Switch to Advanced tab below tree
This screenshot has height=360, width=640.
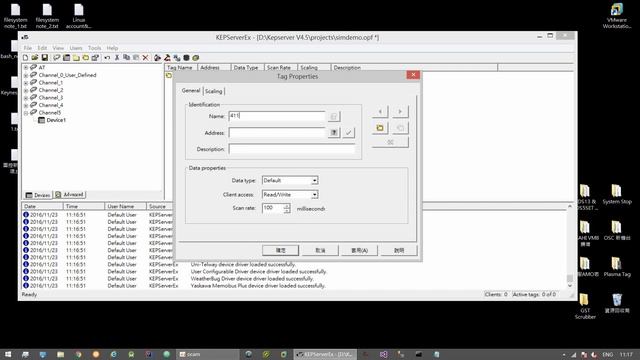pos(70,195)
